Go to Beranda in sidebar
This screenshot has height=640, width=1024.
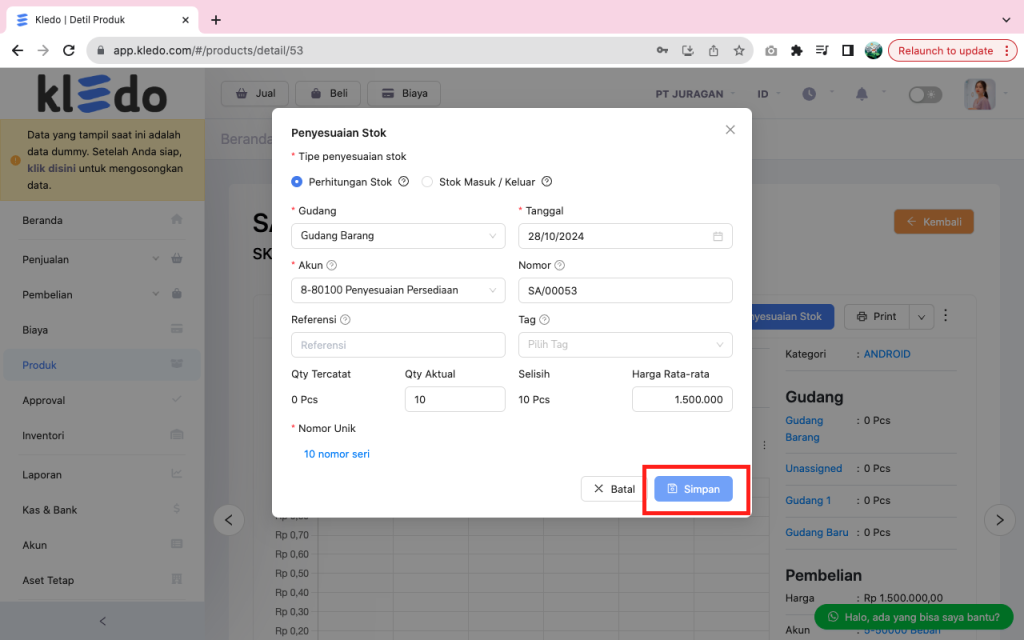[x=103, y=220]
